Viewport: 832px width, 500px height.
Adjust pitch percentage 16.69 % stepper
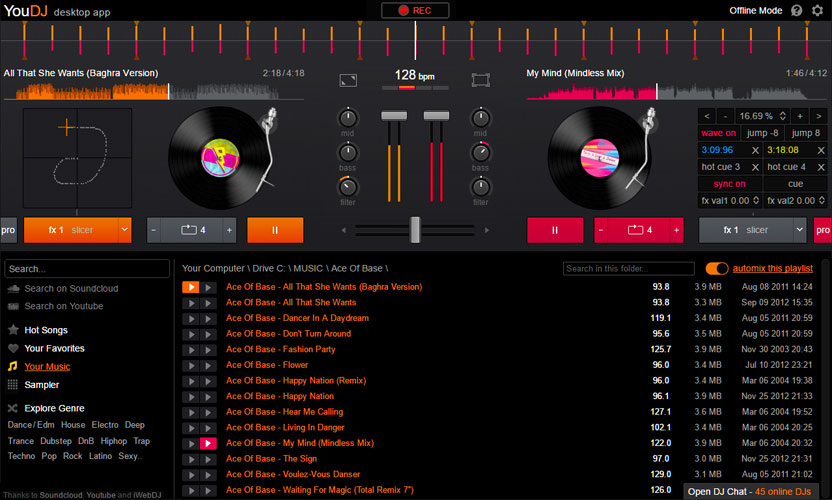(x=782, y=116)
